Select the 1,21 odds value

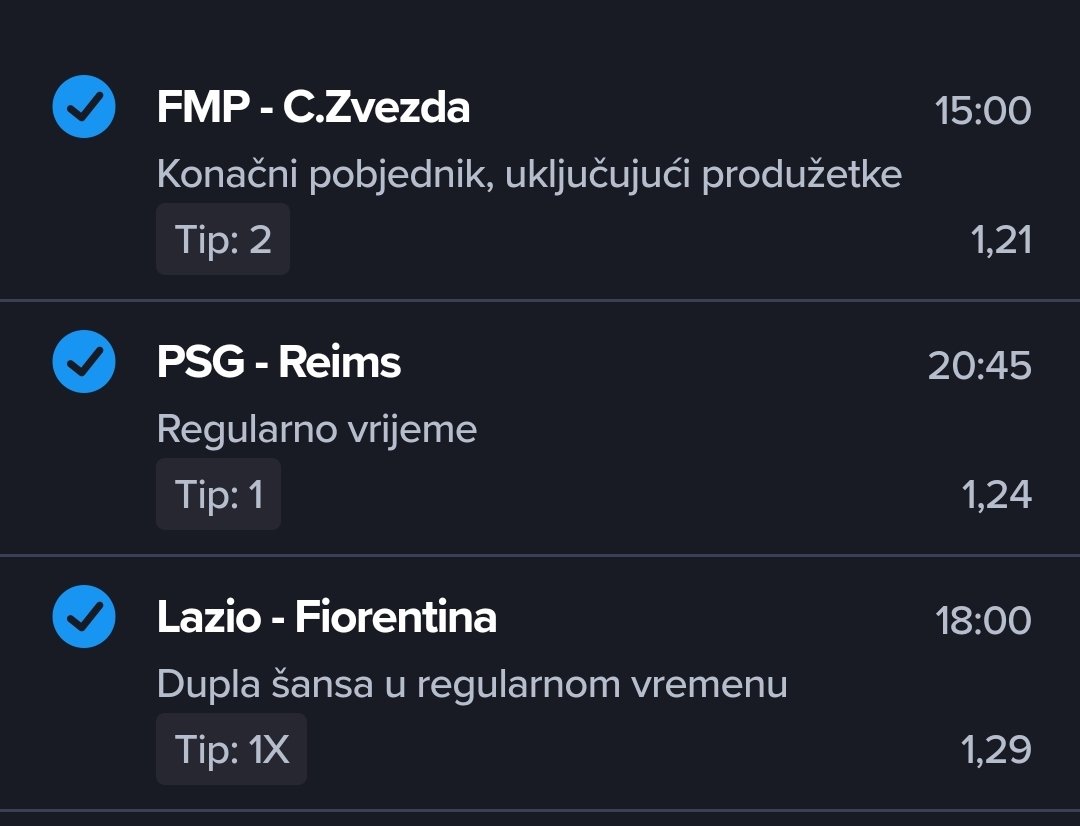[x=1001, y=240]
